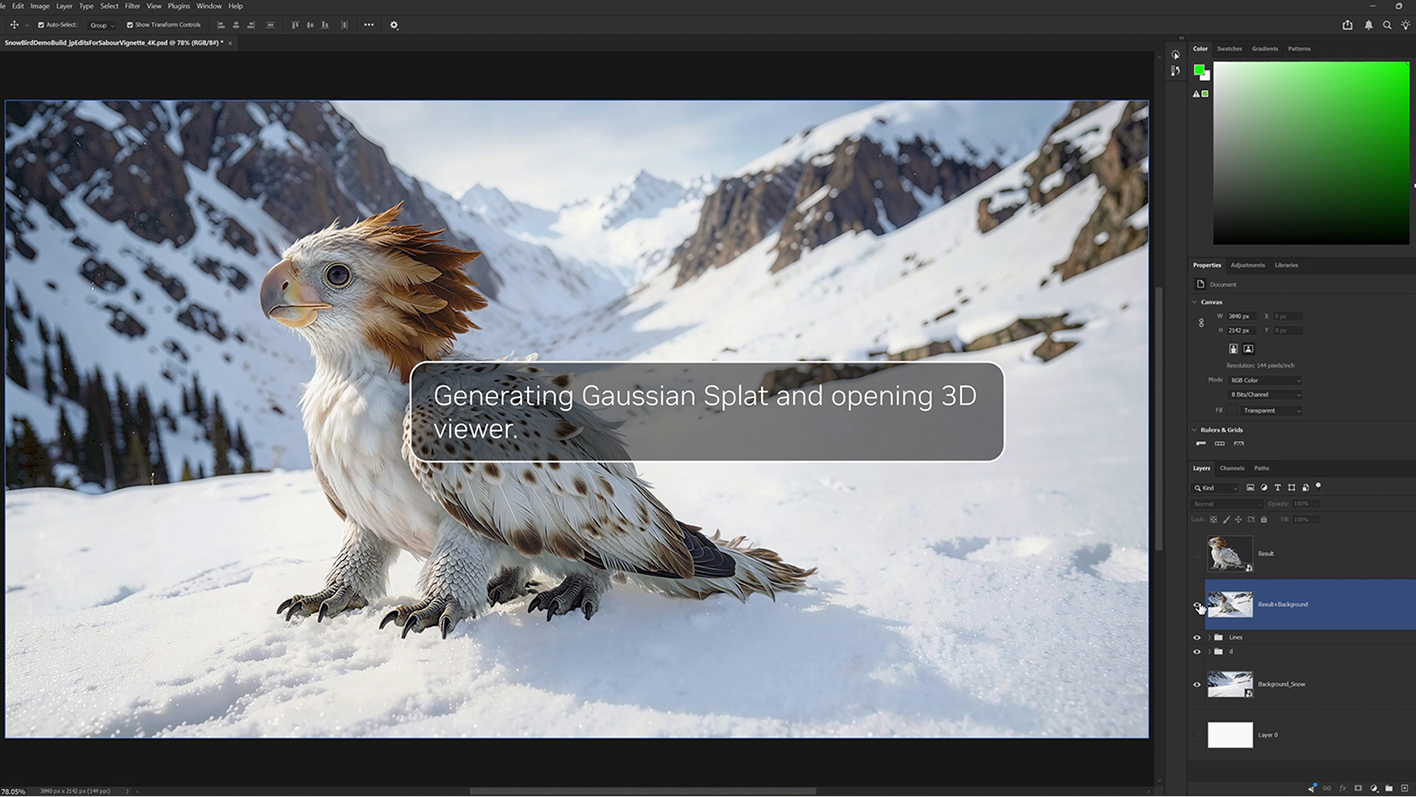Add a layer mask from Layers footer
This screenshot has width=1416, height=797.
point(1358,788)
